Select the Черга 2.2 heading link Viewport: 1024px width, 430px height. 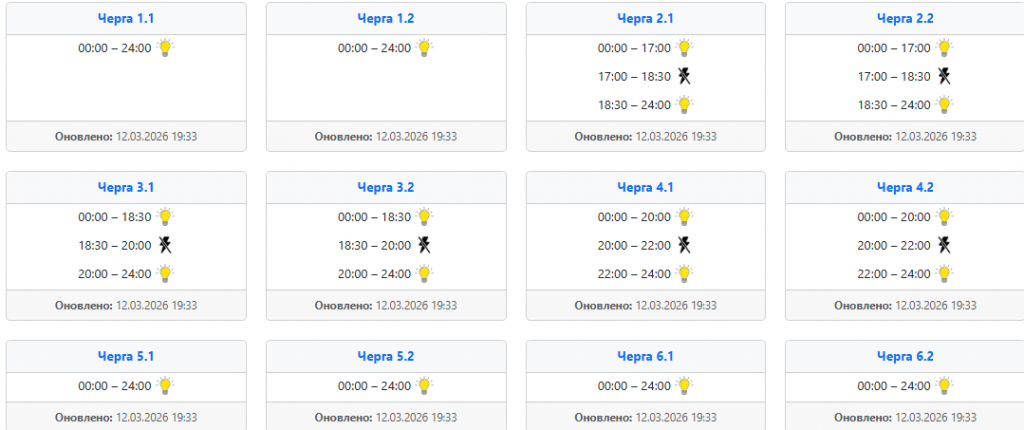click(905, 18)
